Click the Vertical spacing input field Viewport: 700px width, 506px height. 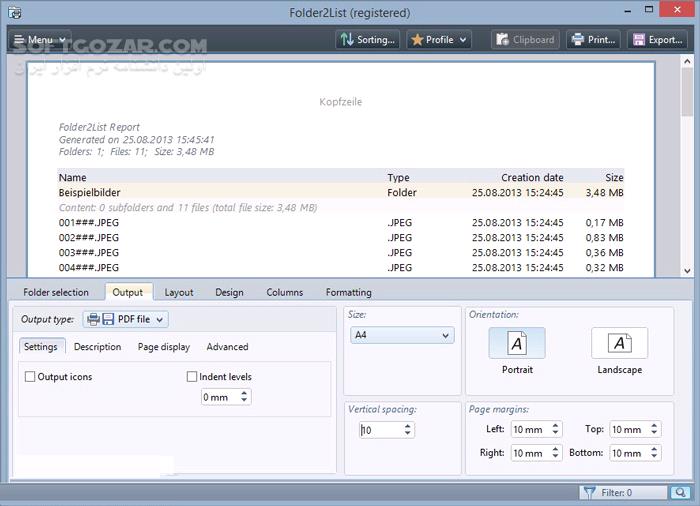click(x=380, y=430)
